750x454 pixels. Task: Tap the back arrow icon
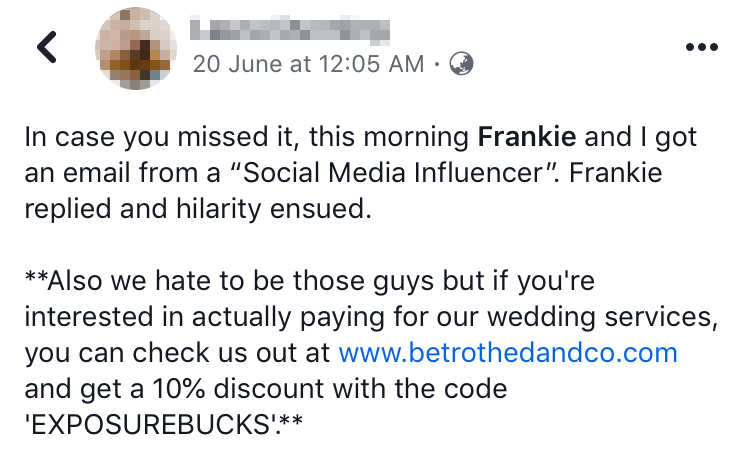pos(47,47)
